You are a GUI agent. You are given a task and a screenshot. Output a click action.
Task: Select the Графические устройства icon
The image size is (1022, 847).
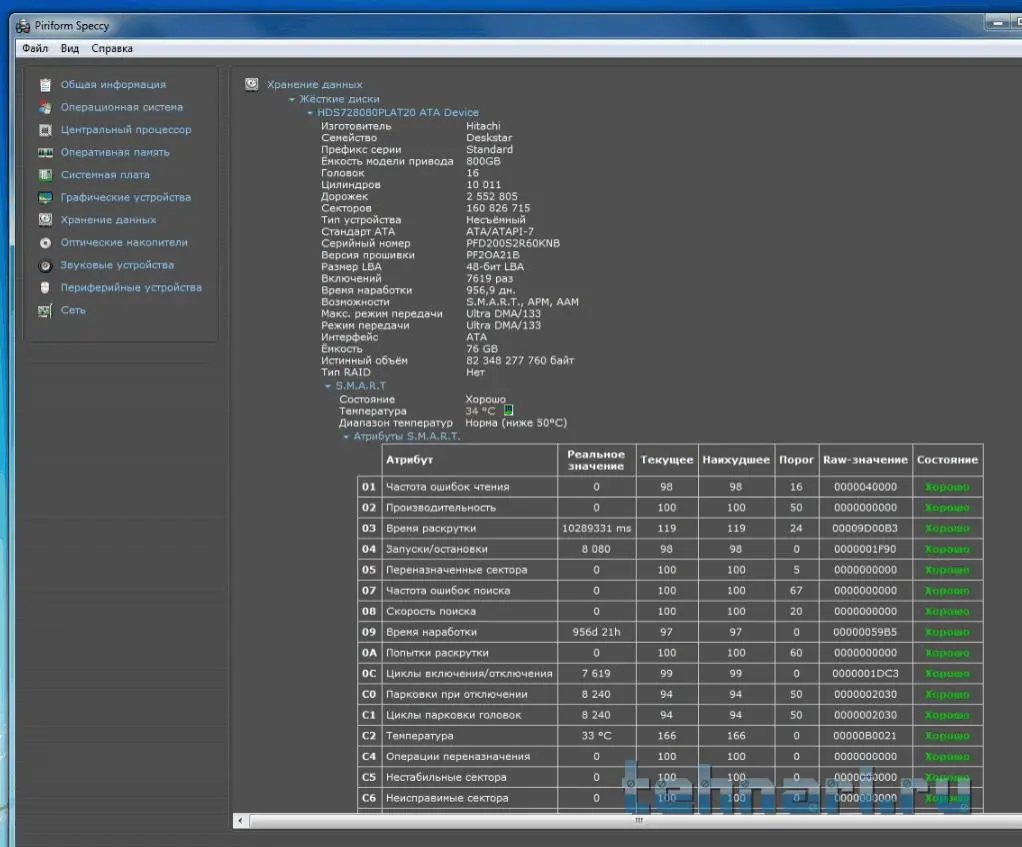pyautogui.click(x=45, y=198)
